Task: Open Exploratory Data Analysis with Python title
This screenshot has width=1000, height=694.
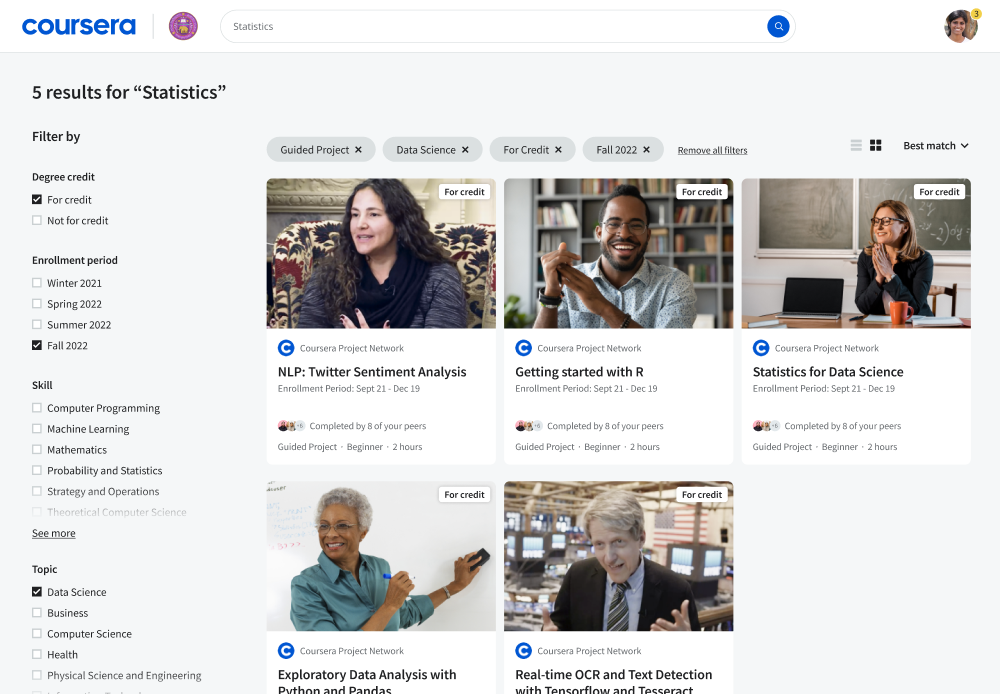Action: pos(367,682)
